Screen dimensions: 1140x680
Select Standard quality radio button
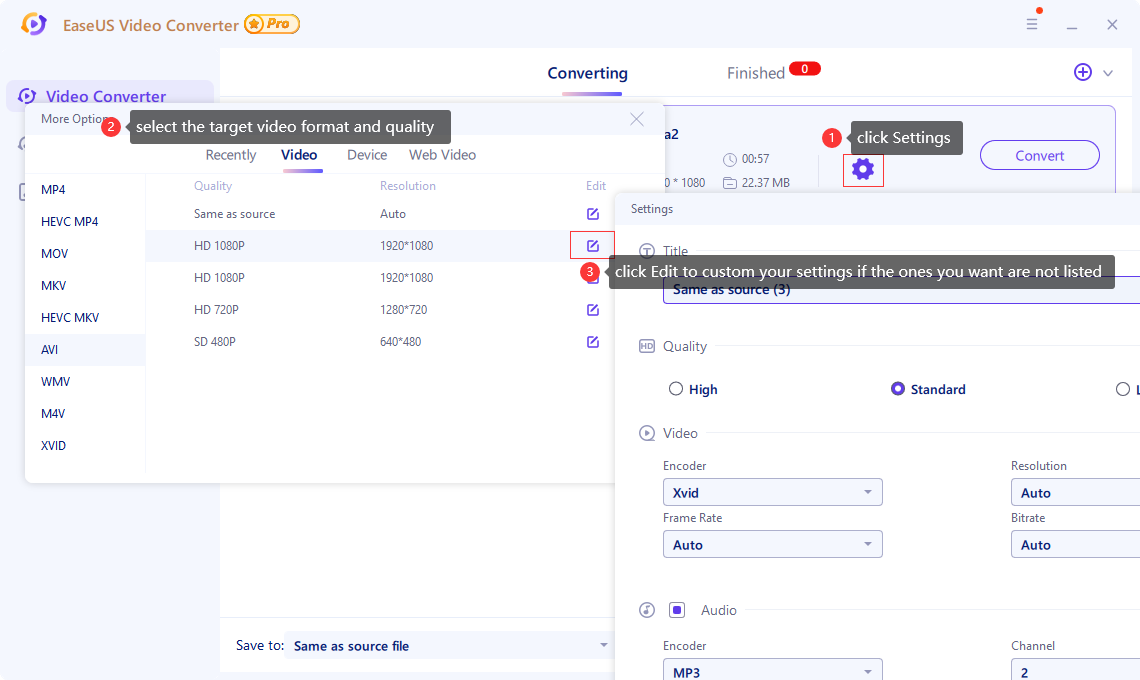(x=898, y=388)
